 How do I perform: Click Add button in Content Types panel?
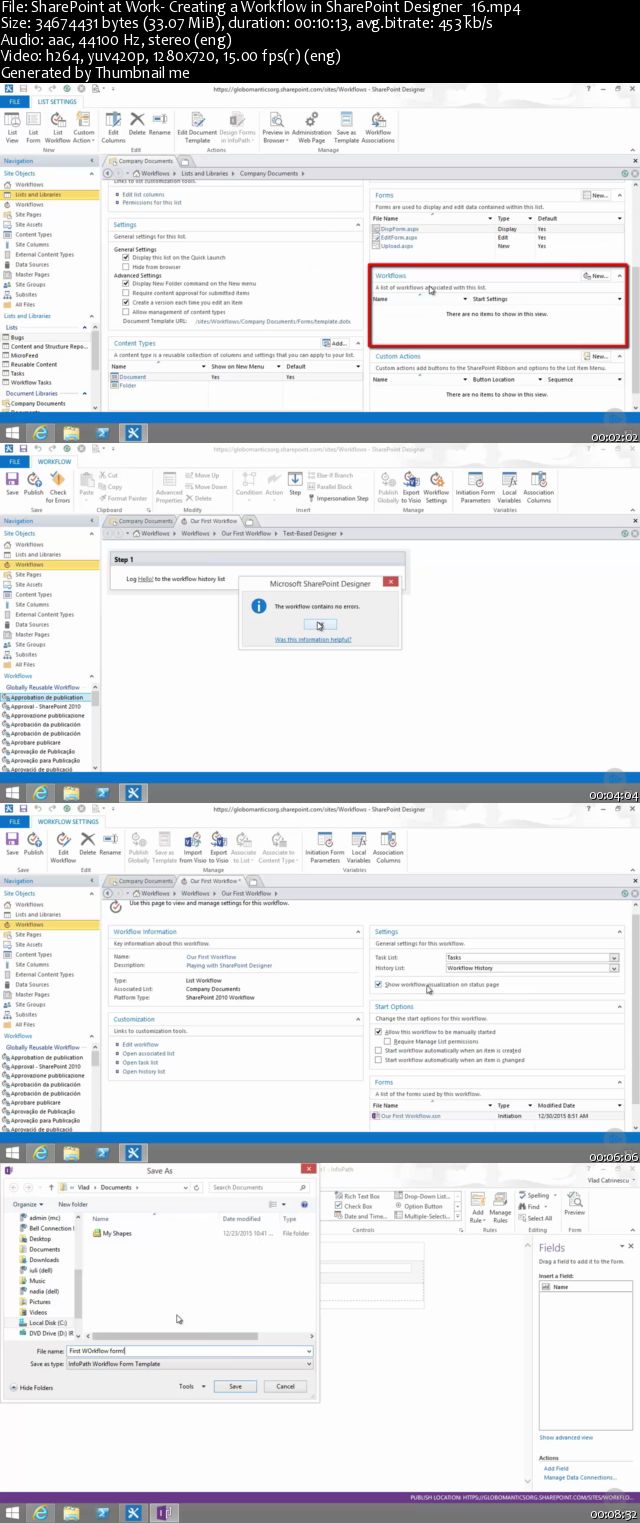[337, 343]
